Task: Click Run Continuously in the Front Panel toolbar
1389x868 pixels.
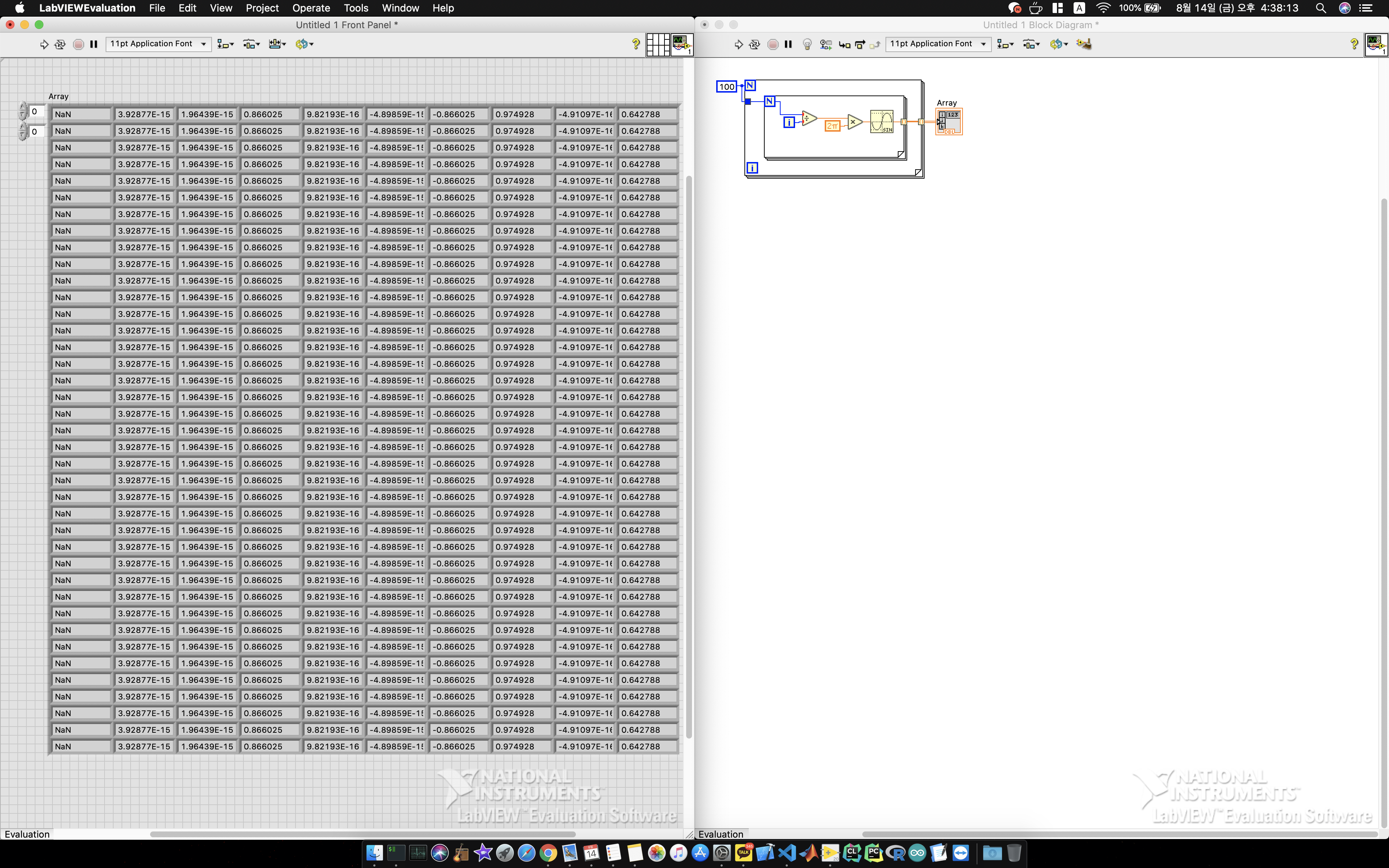Action: 60,44
